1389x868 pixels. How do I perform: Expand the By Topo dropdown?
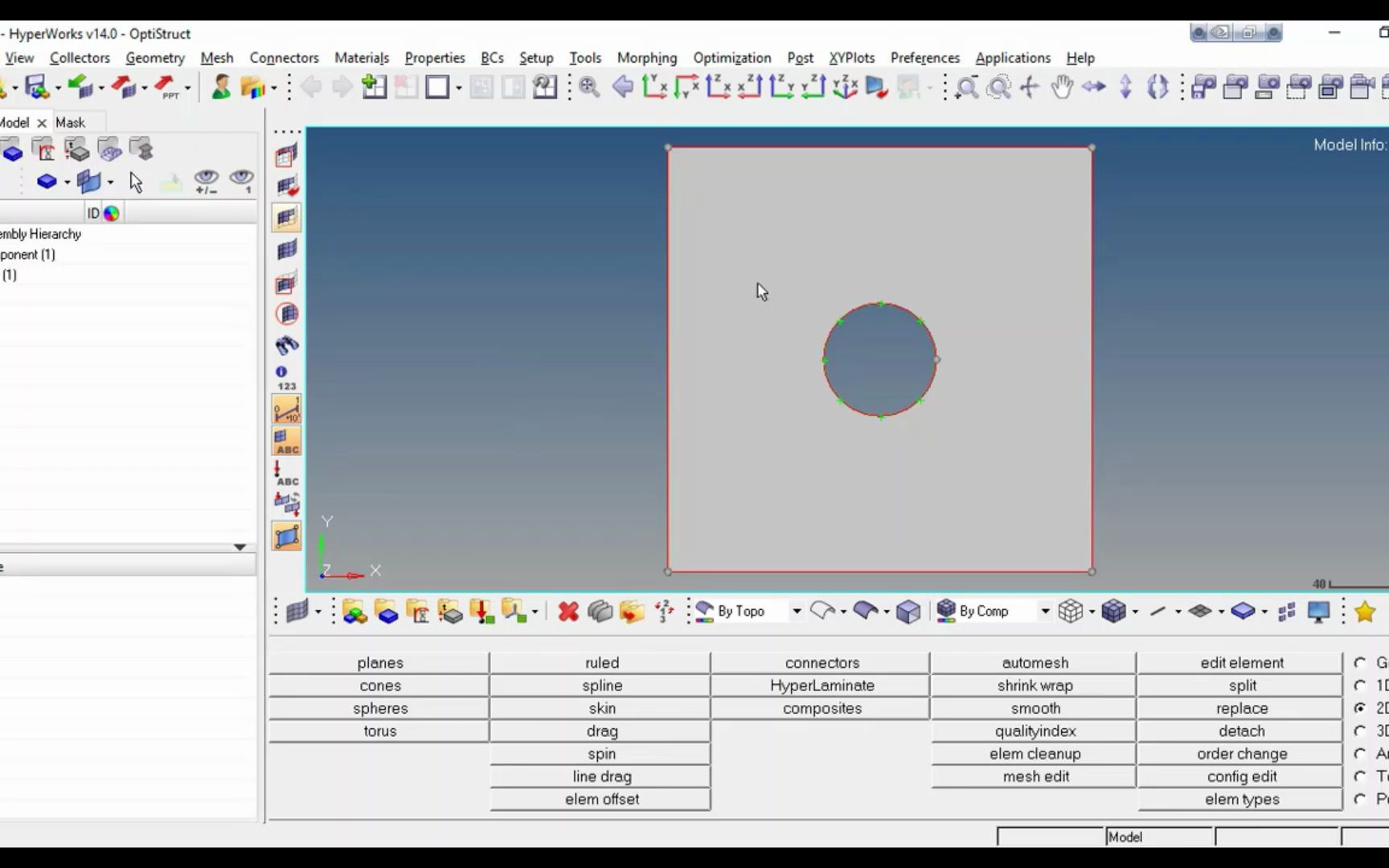pyautogui.click(x=796, y=611)
